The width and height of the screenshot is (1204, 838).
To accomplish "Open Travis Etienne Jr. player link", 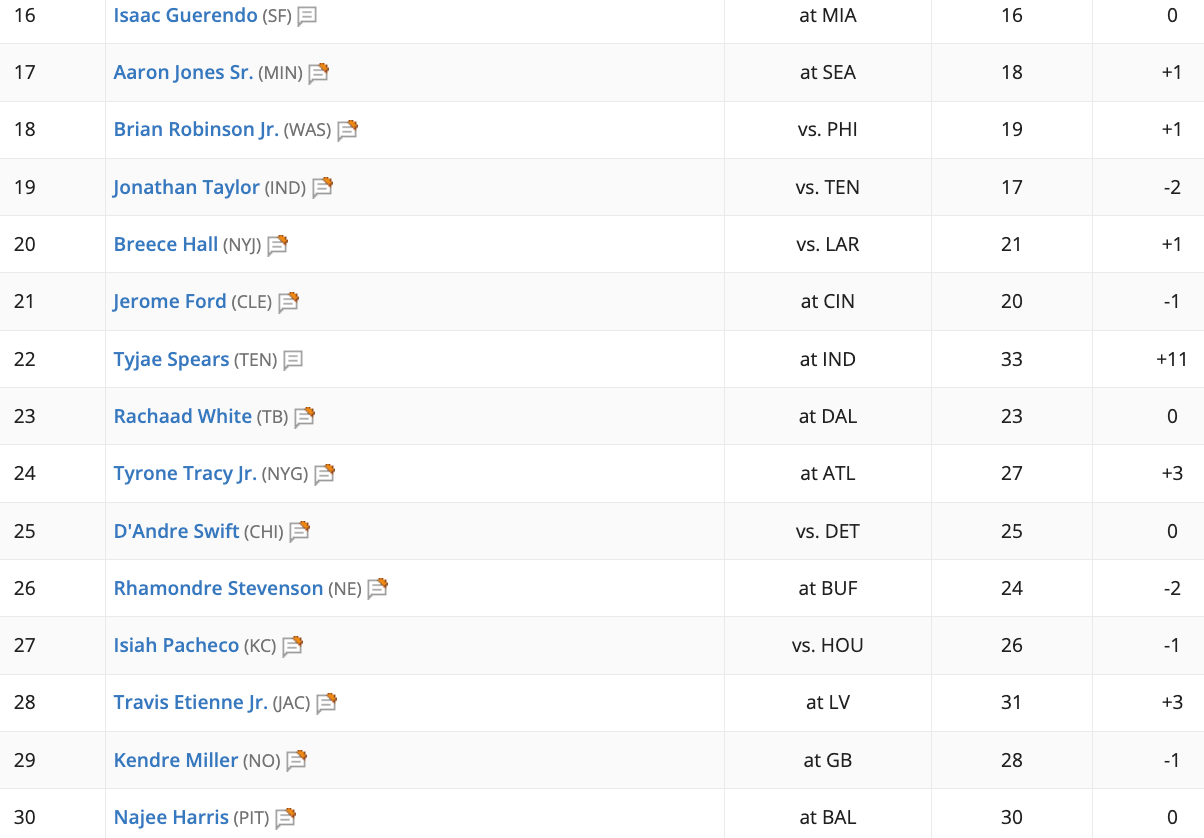I will 191,703.
